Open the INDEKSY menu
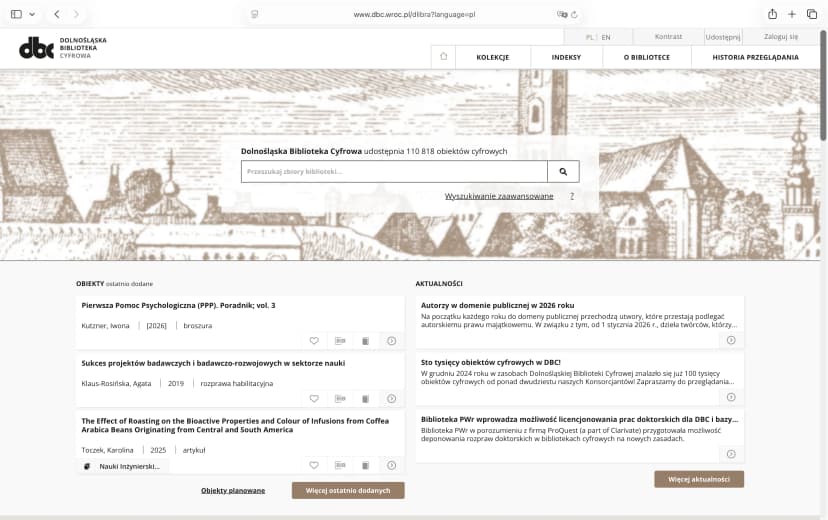 pos(566,57)
